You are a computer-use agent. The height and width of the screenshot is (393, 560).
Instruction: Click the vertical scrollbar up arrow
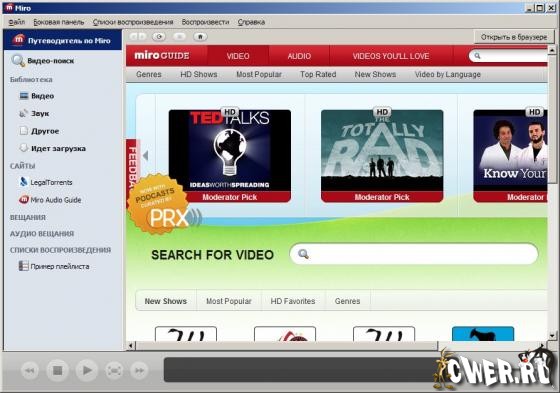(551, 50)
